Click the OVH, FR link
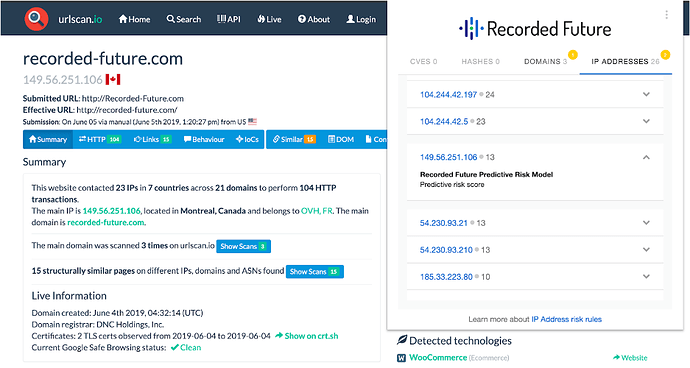This screenshot has width=690, height=368. point(317,211)
